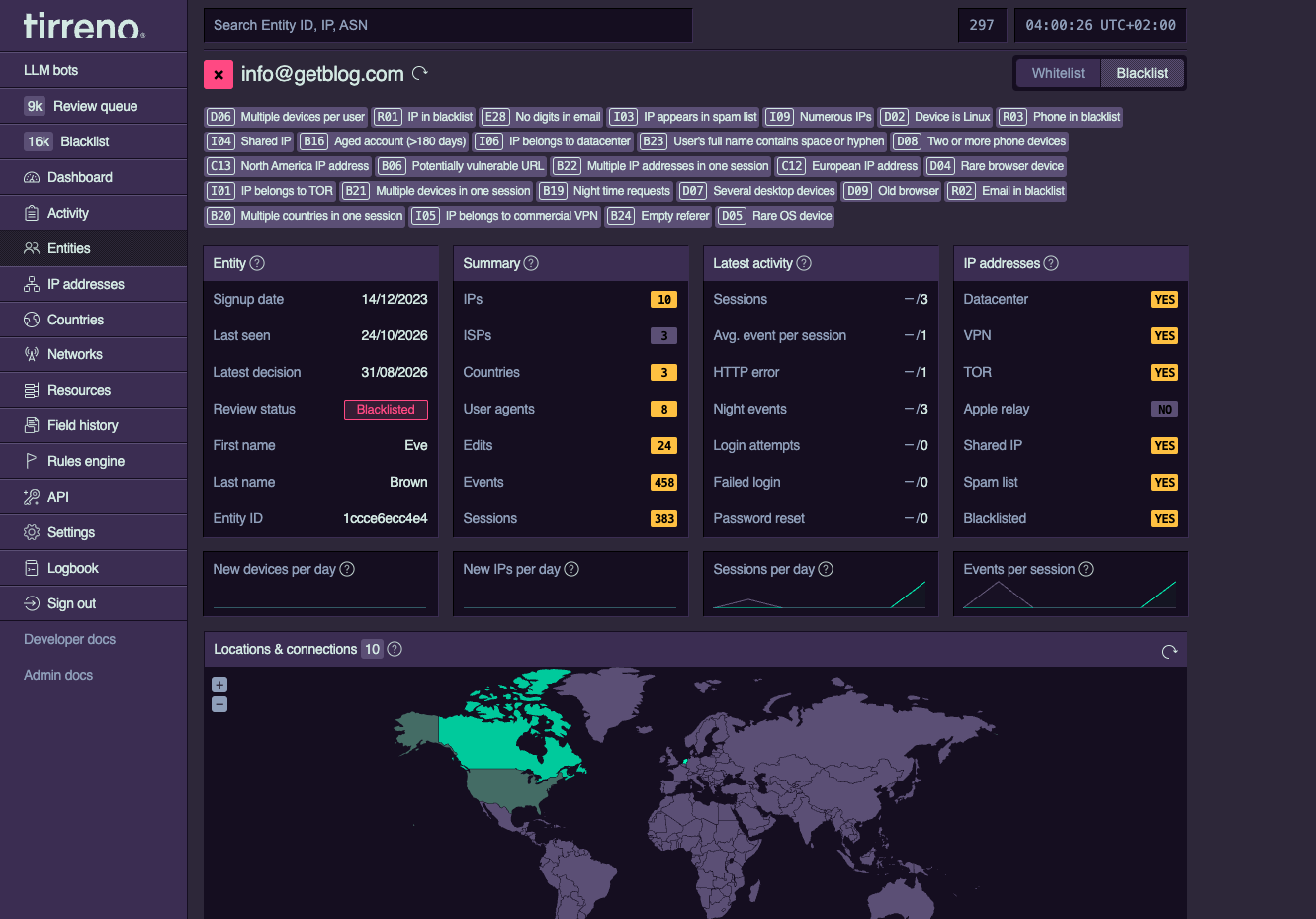Screen dimensions: 1316x919
Task: Open the Rules engine page
Action: point(94,461)
